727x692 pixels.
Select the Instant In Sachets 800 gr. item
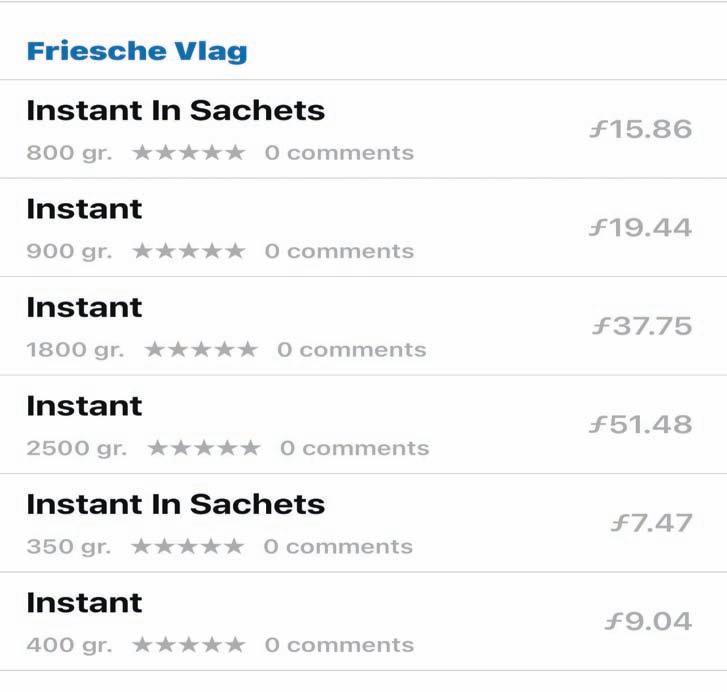click(x=364, y=129)
